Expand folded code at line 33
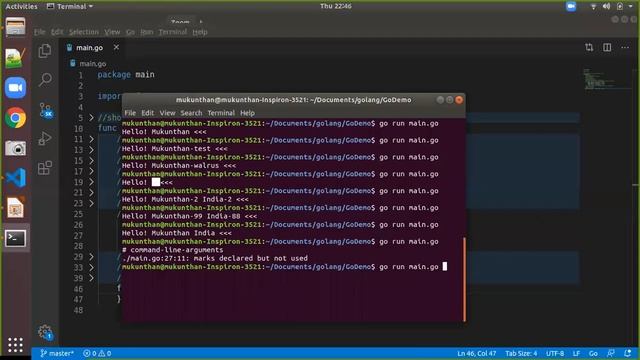 pos(91,267)
